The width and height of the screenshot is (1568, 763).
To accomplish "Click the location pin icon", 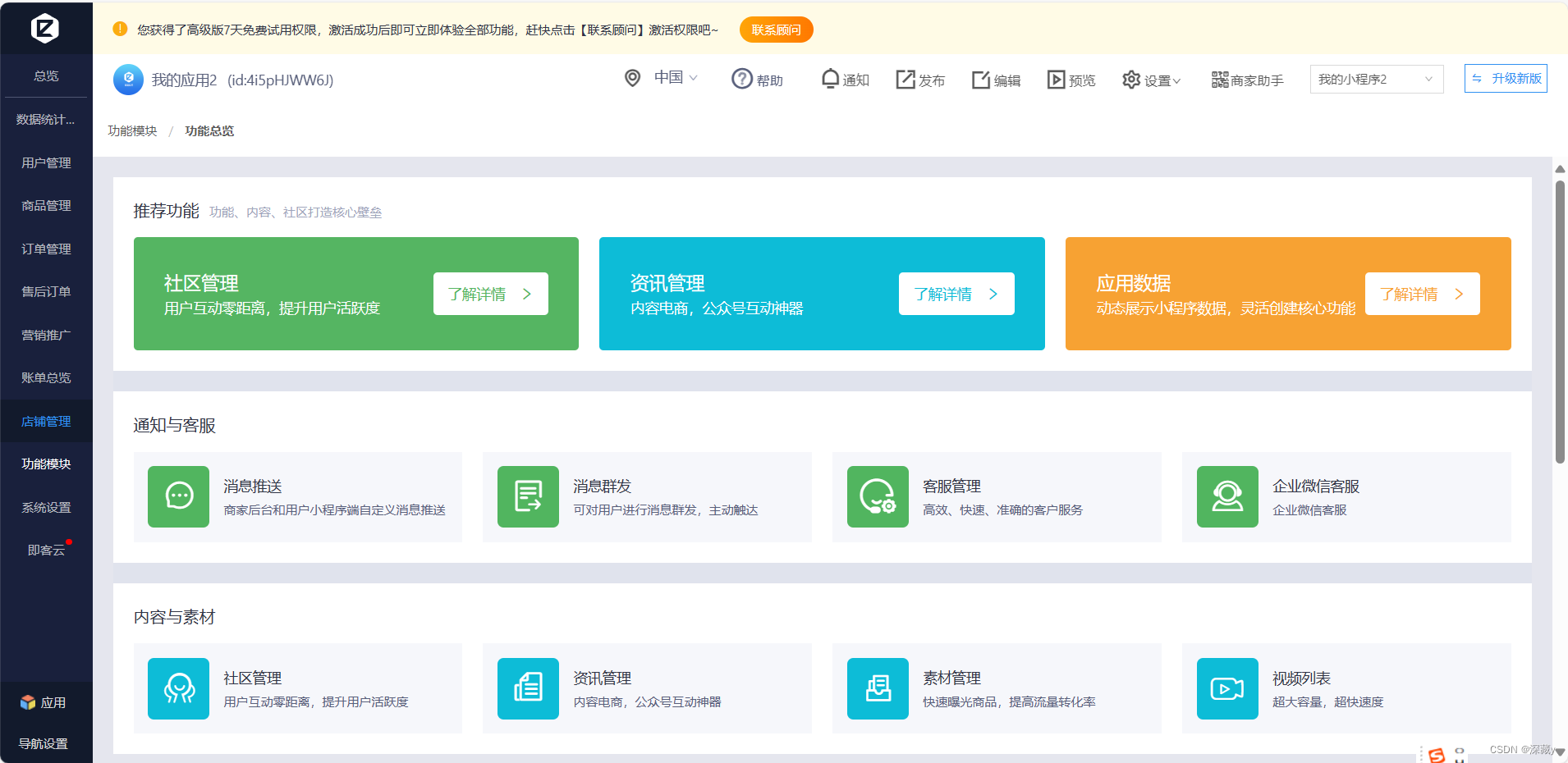I will point(632,78).
